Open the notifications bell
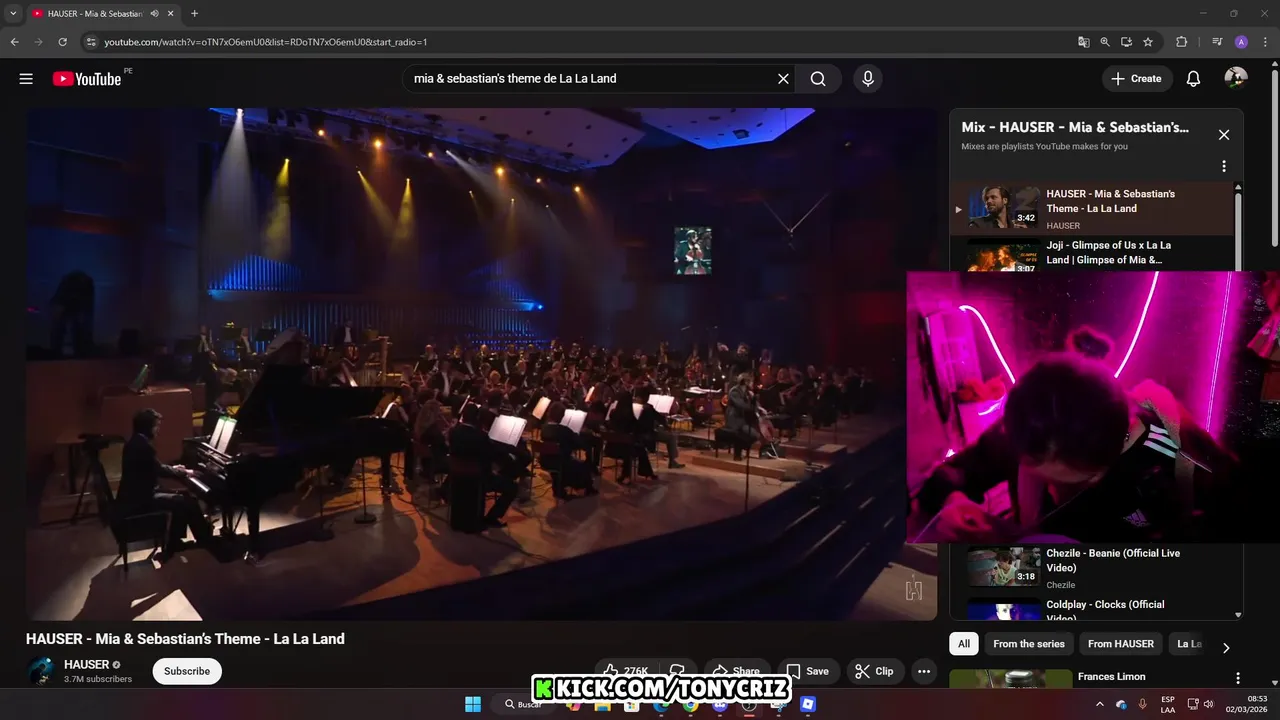This screenshot has width=1280, height=720. pos(1193,79)
